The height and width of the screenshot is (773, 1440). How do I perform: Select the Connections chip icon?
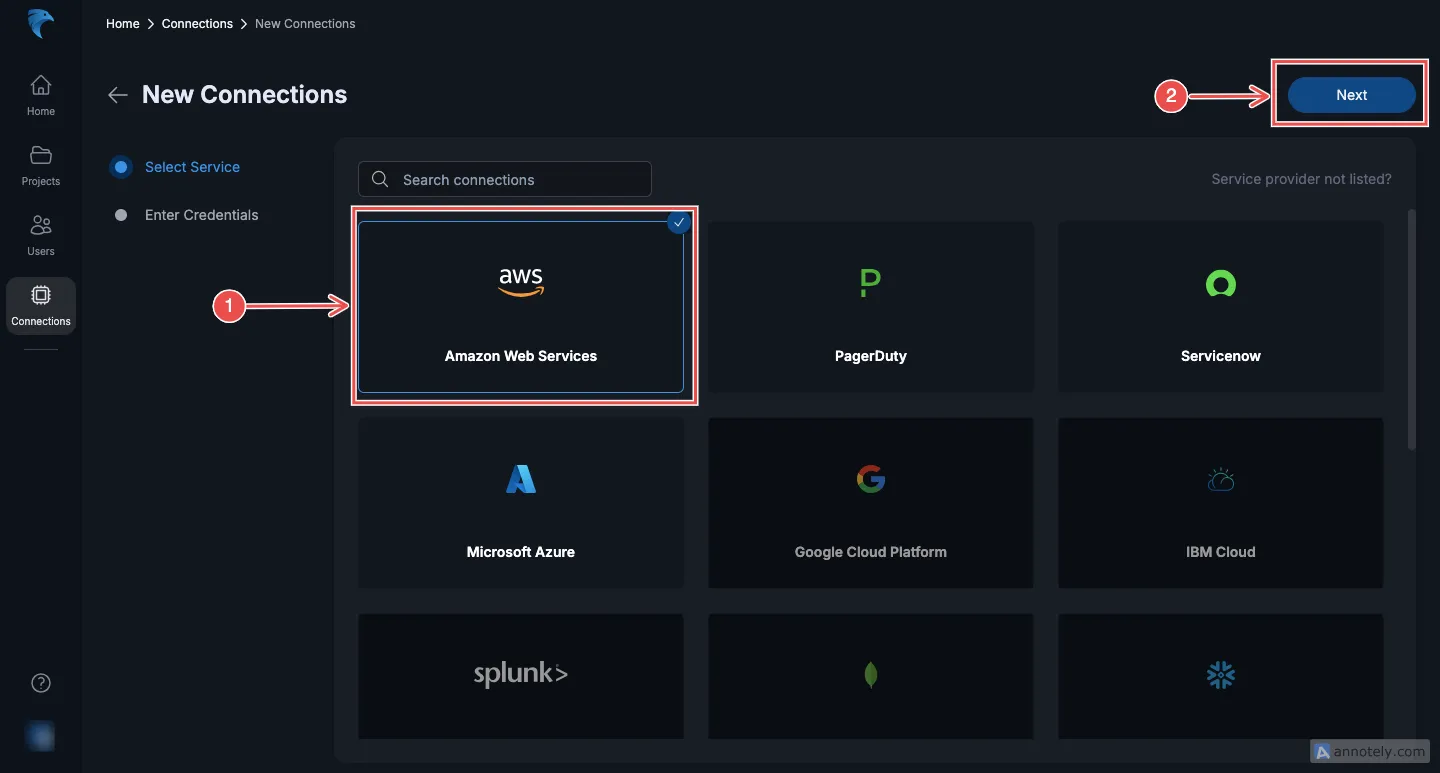click(41, 295)
